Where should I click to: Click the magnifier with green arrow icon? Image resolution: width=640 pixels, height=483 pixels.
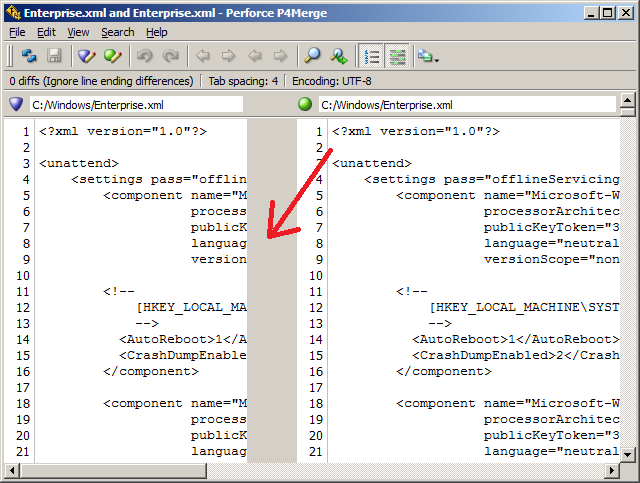(x=339, y=56)
